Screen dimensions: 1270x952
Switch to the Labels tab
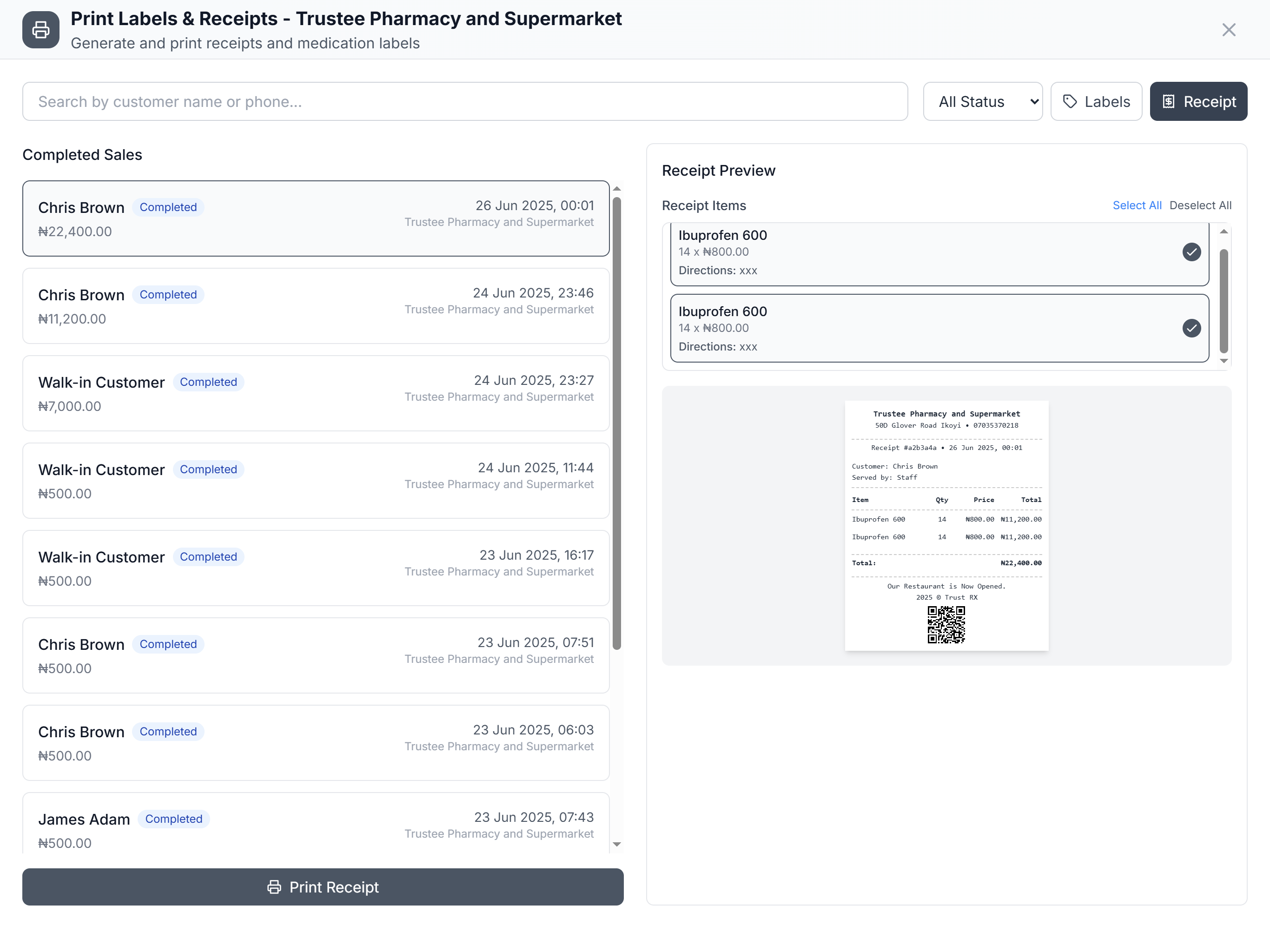(1096, 102)
